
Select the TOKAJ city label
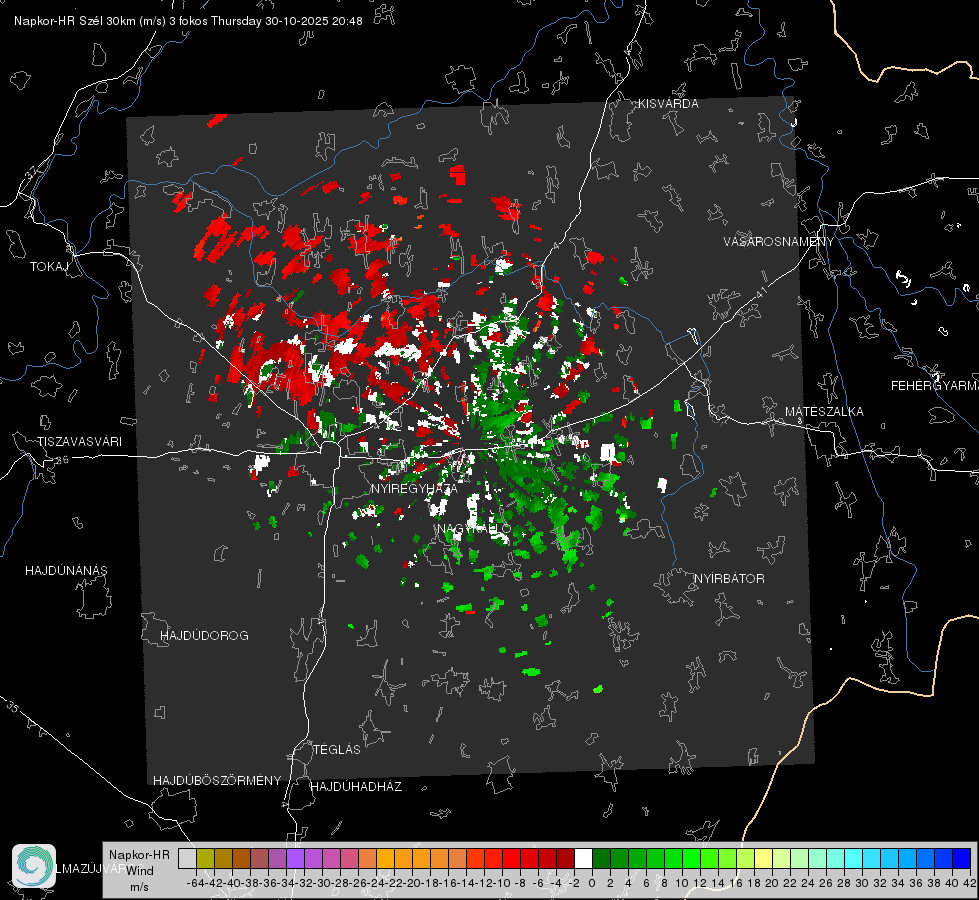pos(48,267)
